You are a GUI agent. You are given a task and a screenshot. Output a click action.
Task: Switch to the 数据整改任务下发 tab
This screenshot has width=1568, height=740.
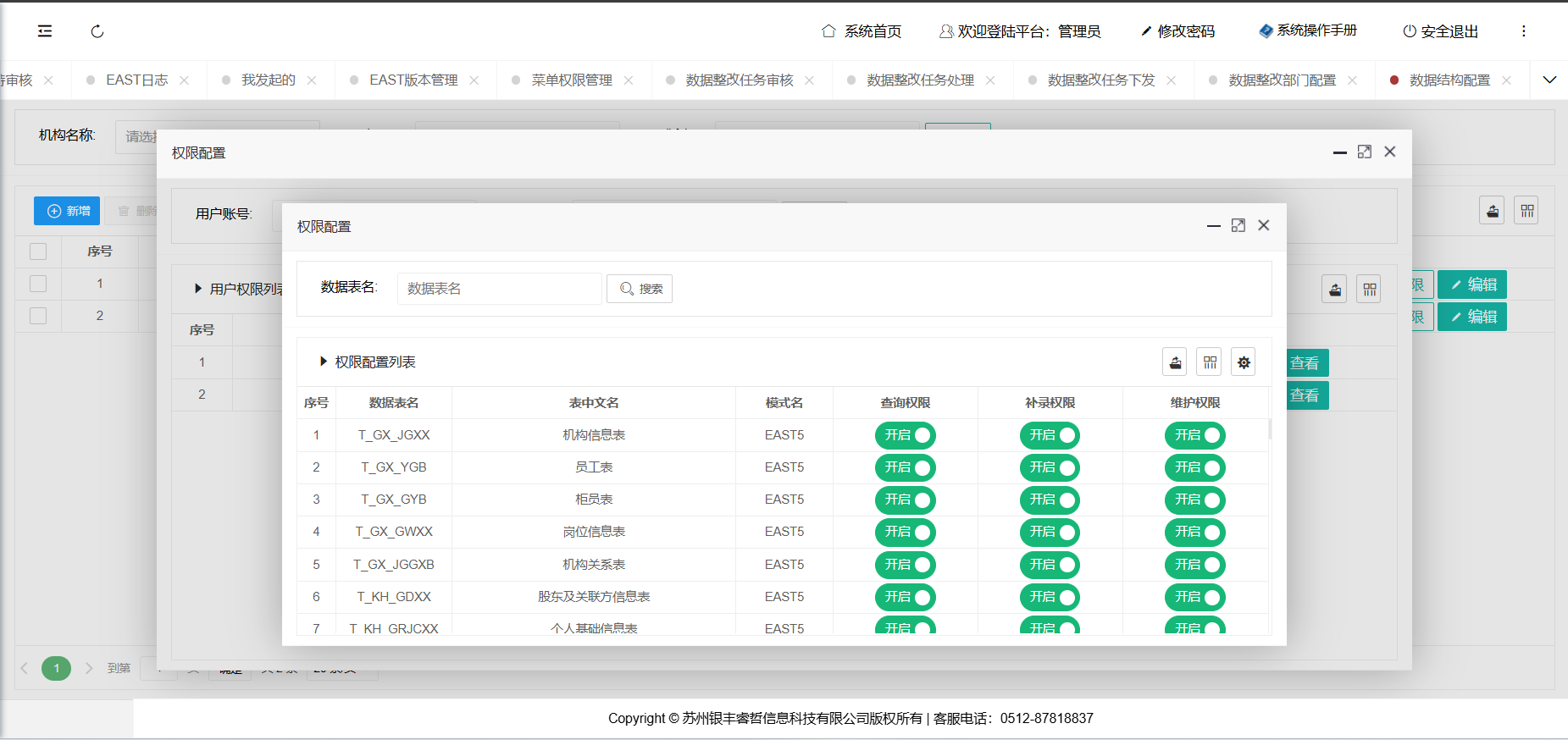(1100, 80)
